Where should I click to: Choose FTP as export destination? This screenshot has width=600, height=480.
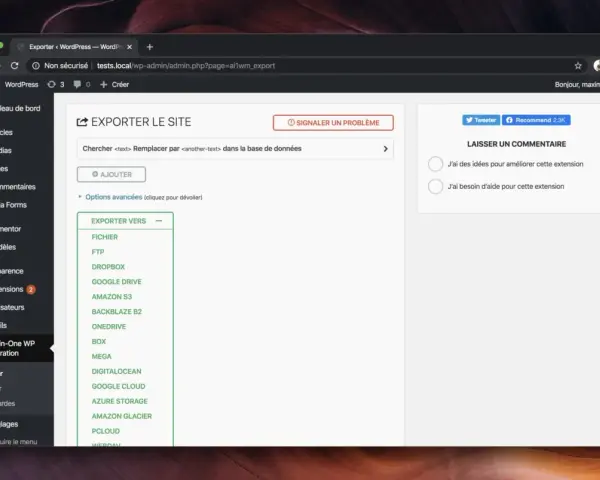click(x=98, y=252)
